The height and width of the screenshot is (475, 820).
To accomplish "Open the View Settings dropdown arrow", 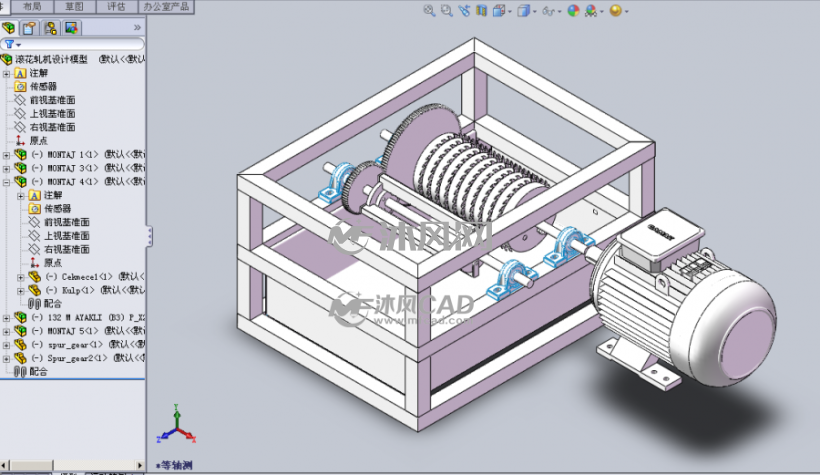I will click(x=627, y=12).
